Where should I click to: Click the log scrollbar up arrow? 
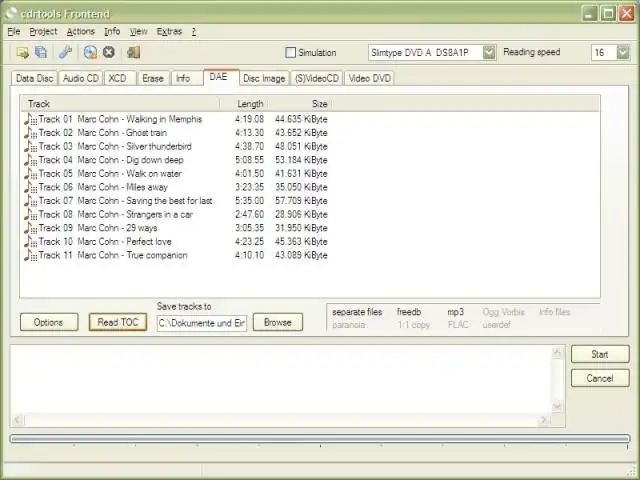558,353
